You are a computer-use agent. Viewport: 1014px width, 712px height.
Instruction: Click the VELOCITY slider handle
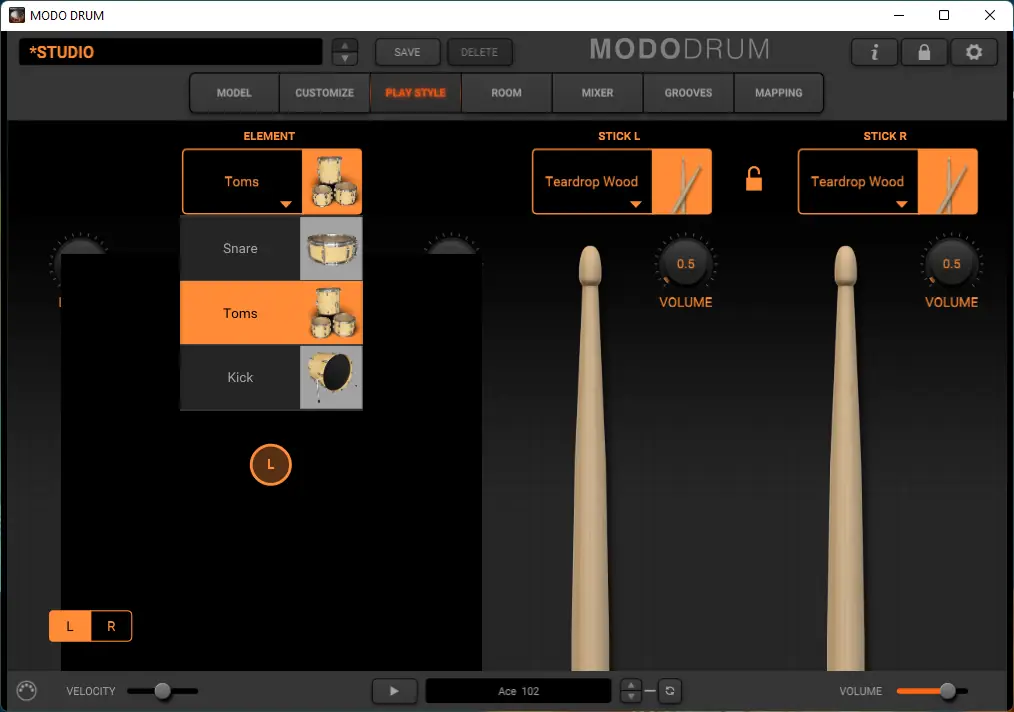[162, 691]
